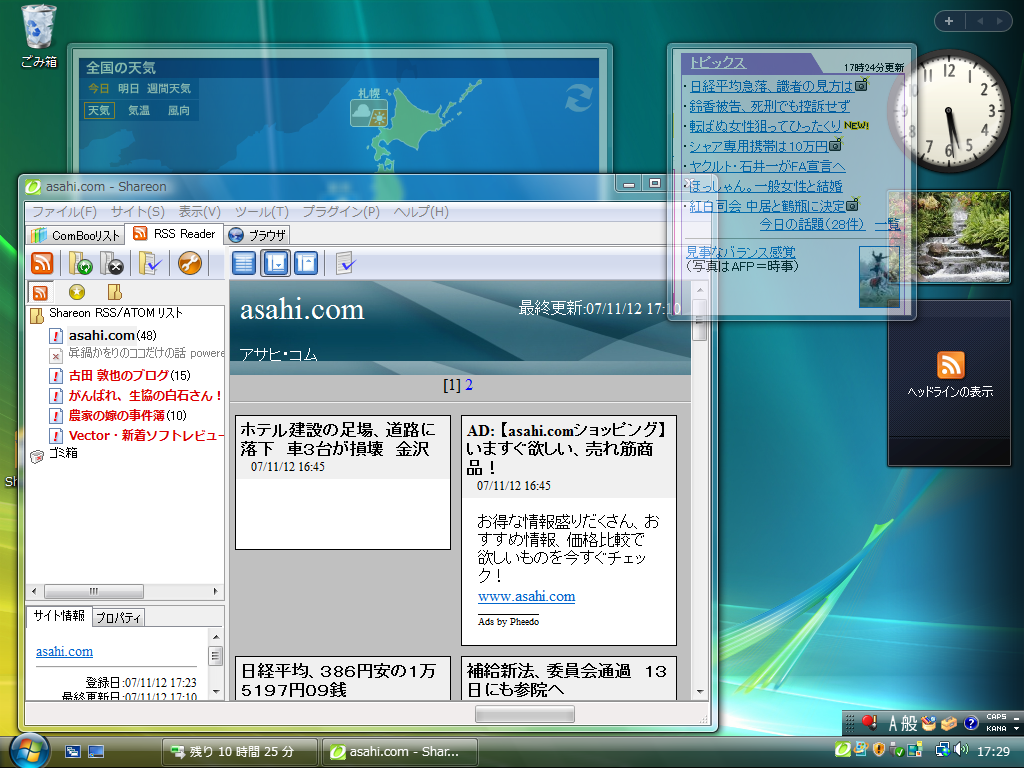Select the 週間天気 tab in the weather gadget

click(x=168, y=88)
